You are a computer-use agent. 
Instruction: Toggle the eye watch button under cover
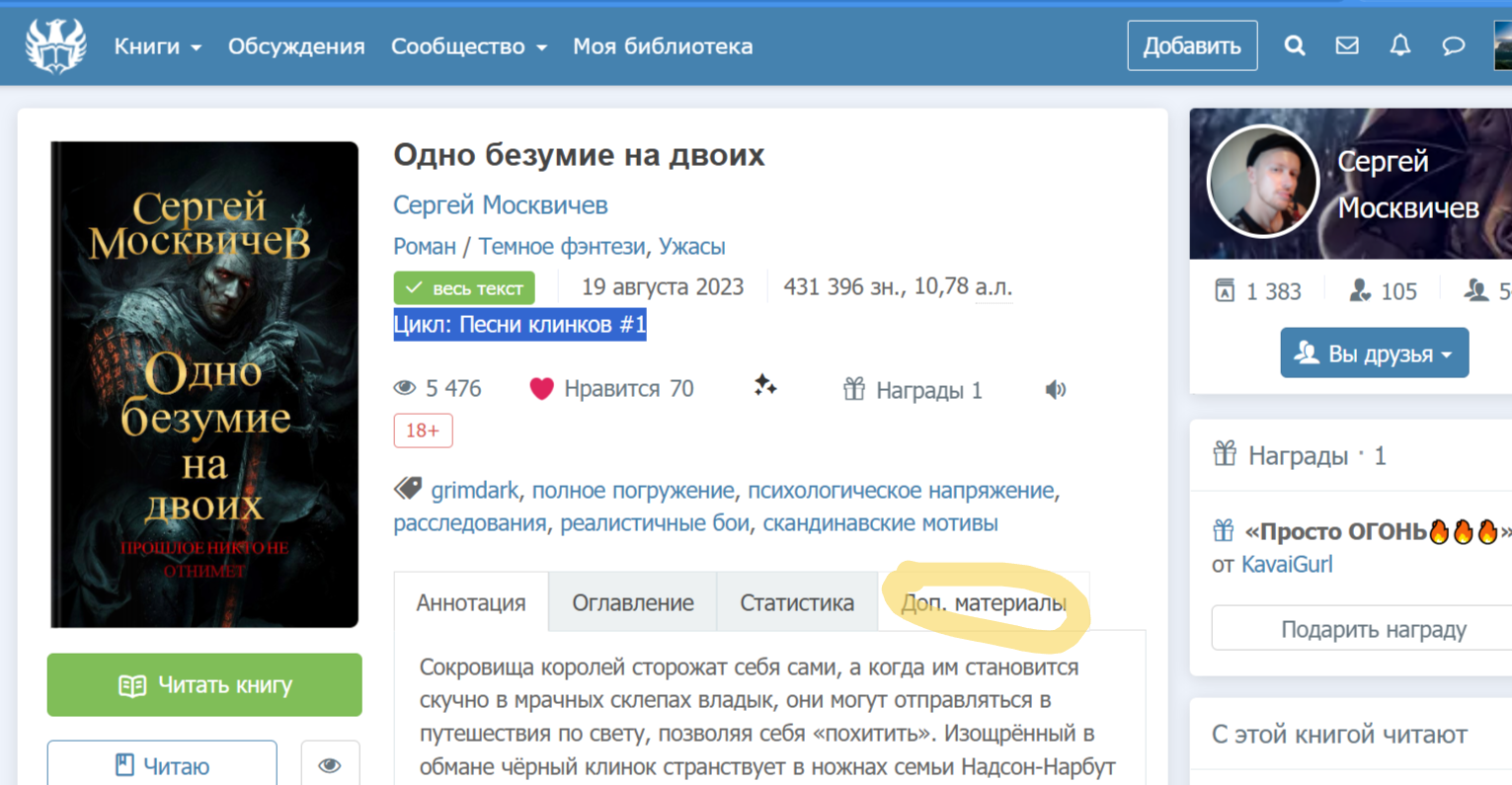tap(330, 765)
